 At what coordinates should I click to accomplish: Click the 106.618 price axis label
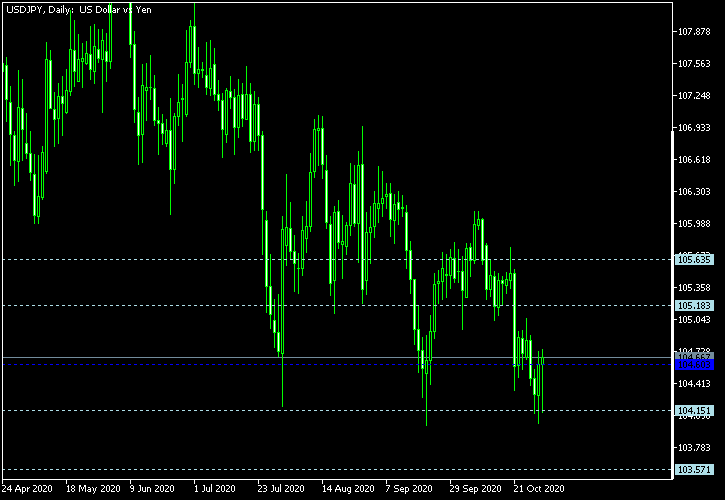[x=694, y=160]
